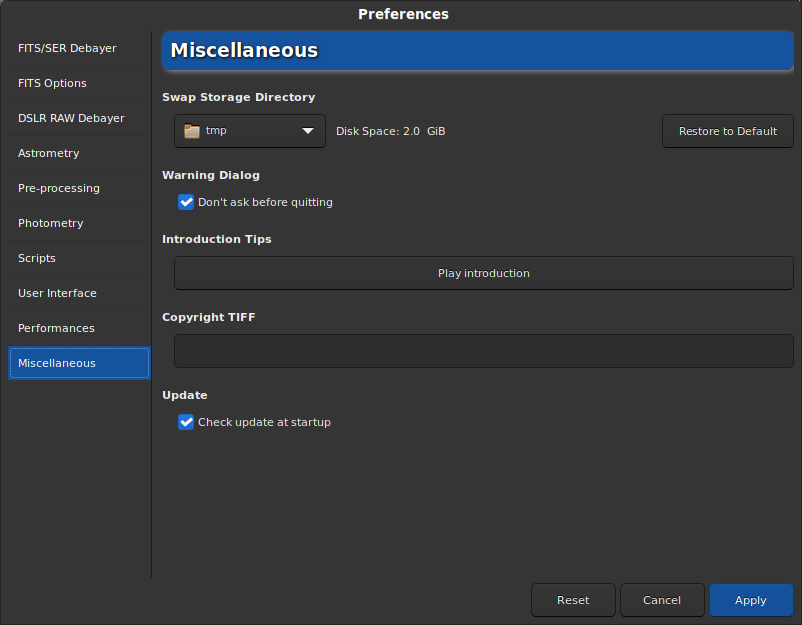The height and width of the screenshot is (625, 802).
Task: Expand the swap directory dropdown arrow
Action: [x=308, y=131]
